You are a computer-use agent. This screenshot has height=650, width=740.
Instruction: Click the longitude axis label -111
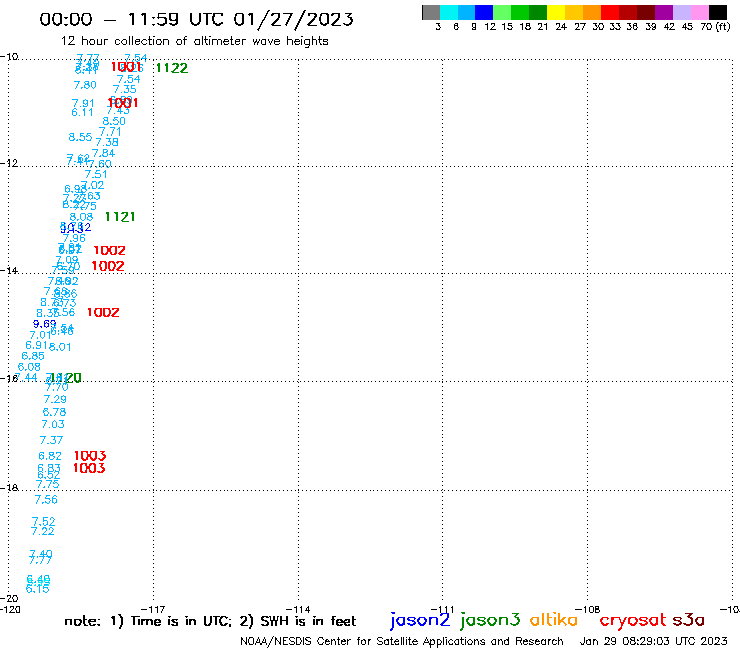click(x=442, y=609)
